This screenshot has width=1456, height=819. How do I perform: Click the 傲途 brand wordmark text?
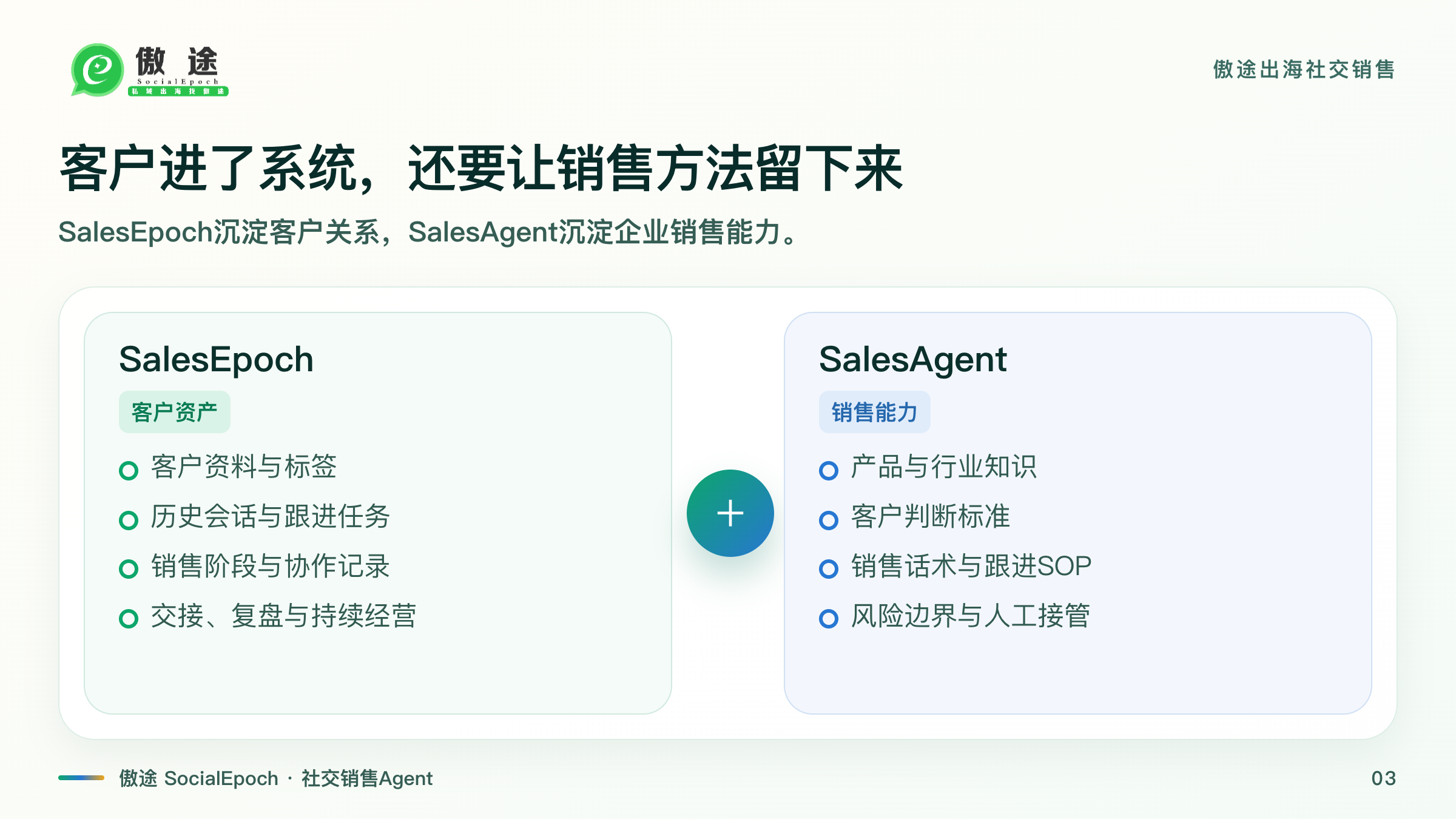click(x=177, y=61)
